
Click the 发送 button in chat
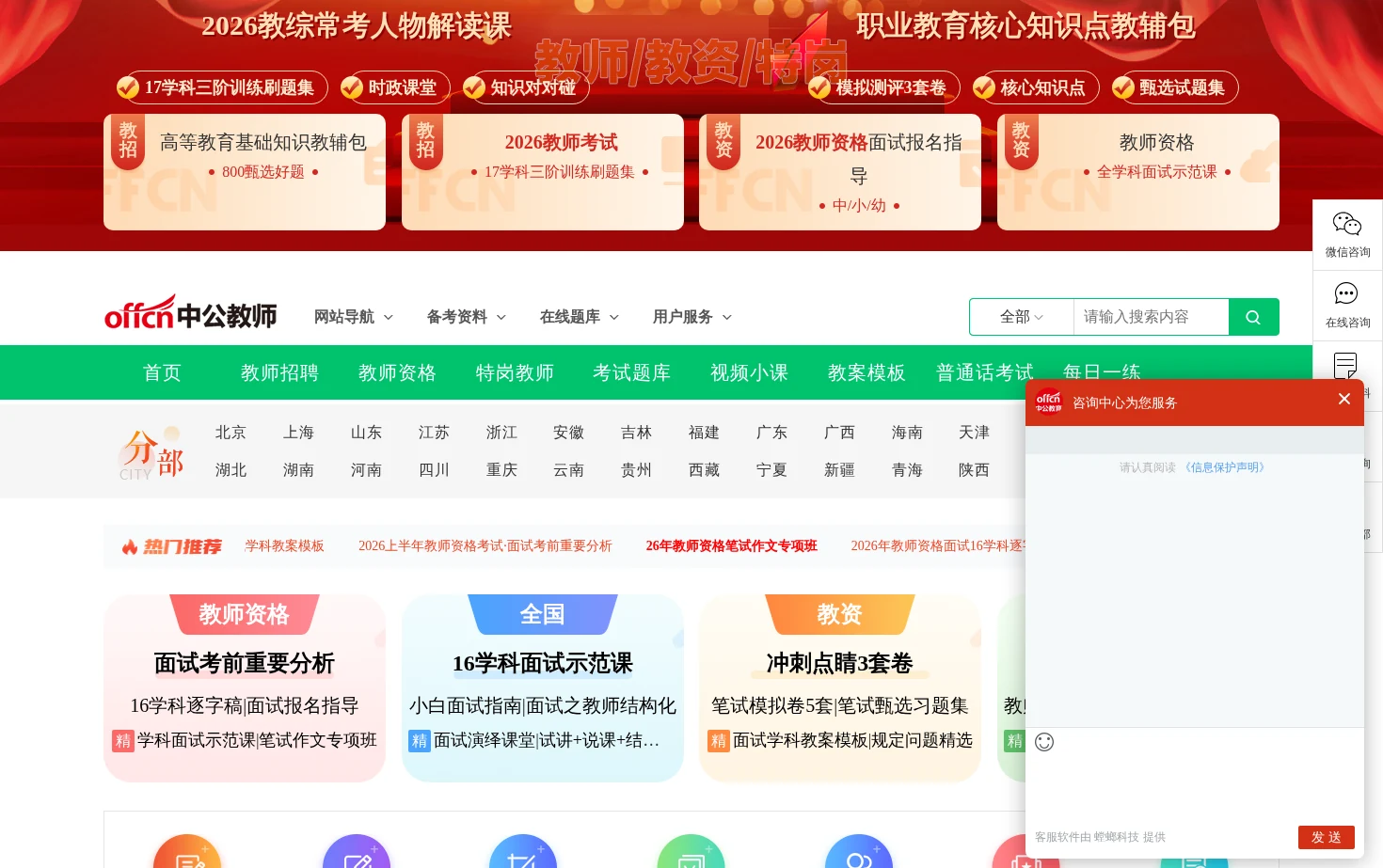[x=1326, y=837]
